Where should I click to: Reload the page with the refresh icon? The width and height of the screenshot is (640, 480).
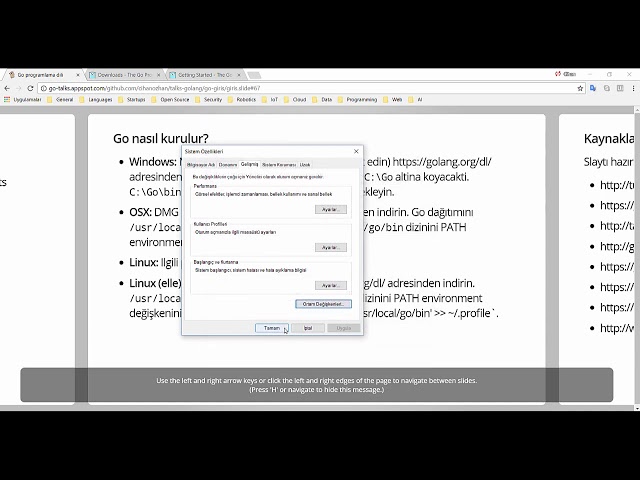[x=30, y=88]
